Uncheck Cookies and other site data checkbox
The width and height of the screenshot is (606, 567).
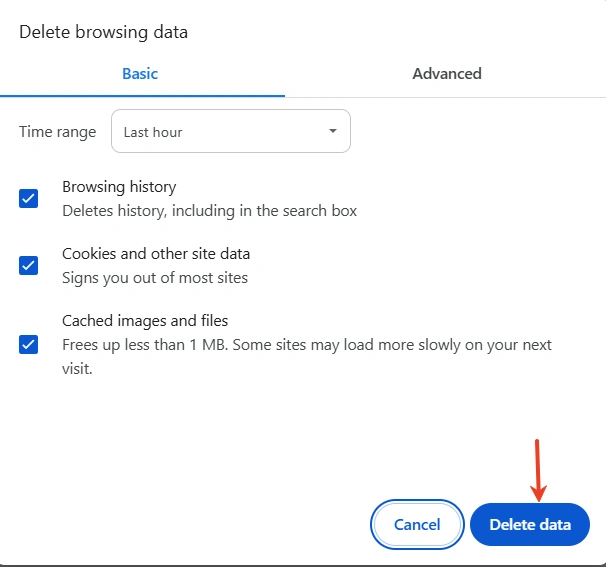[x=29, y=265]
